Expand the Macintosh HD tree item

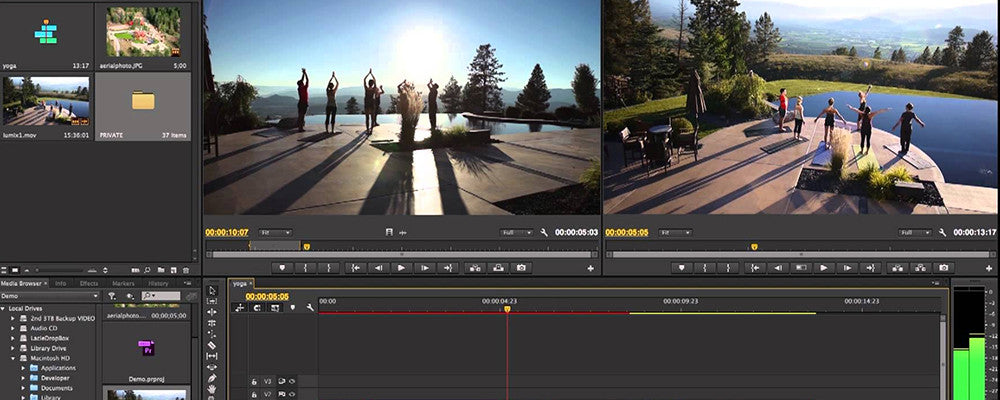(x=12, y=357)
